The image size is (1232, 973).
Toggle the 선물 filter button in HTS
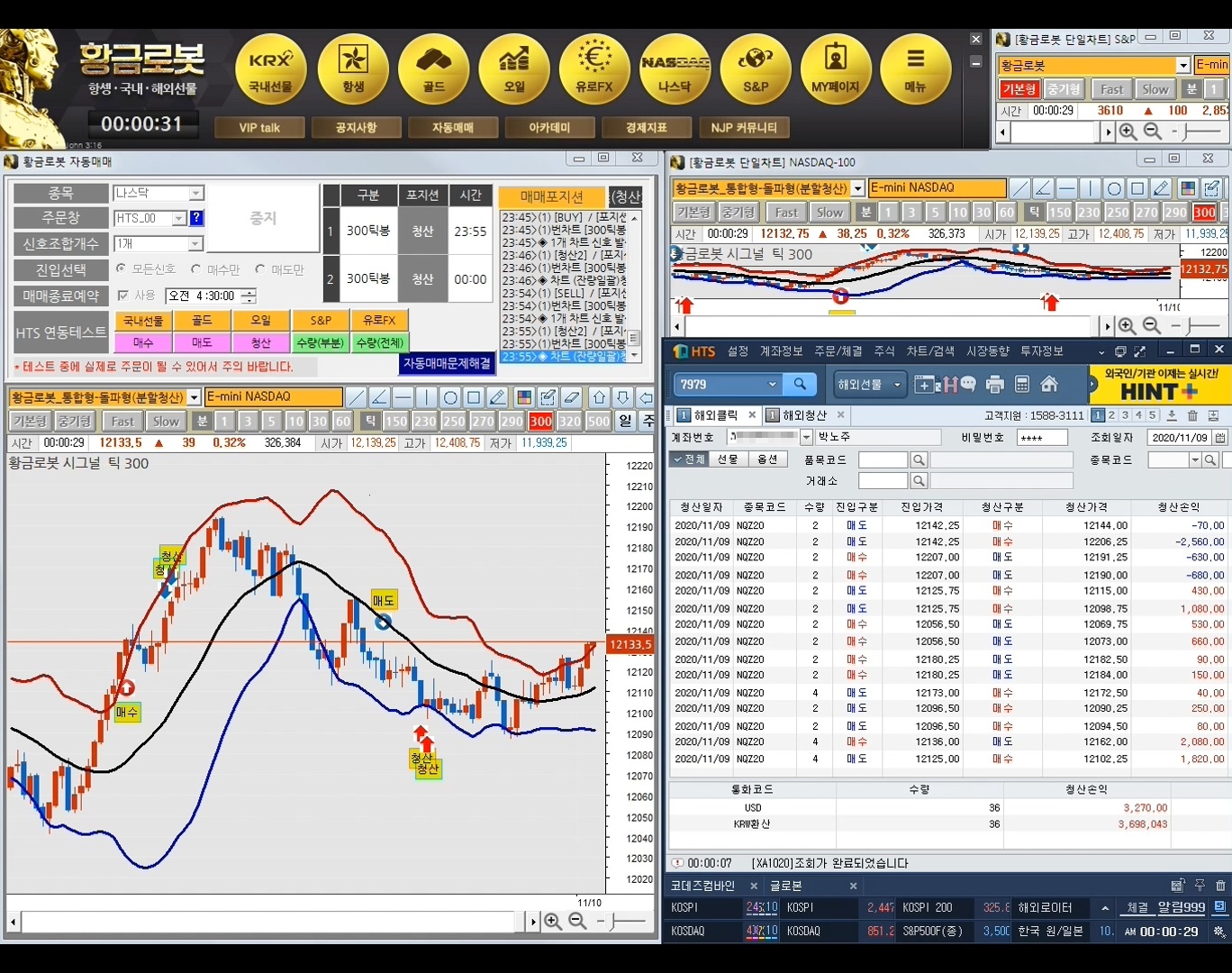click(x=728, y=459)
